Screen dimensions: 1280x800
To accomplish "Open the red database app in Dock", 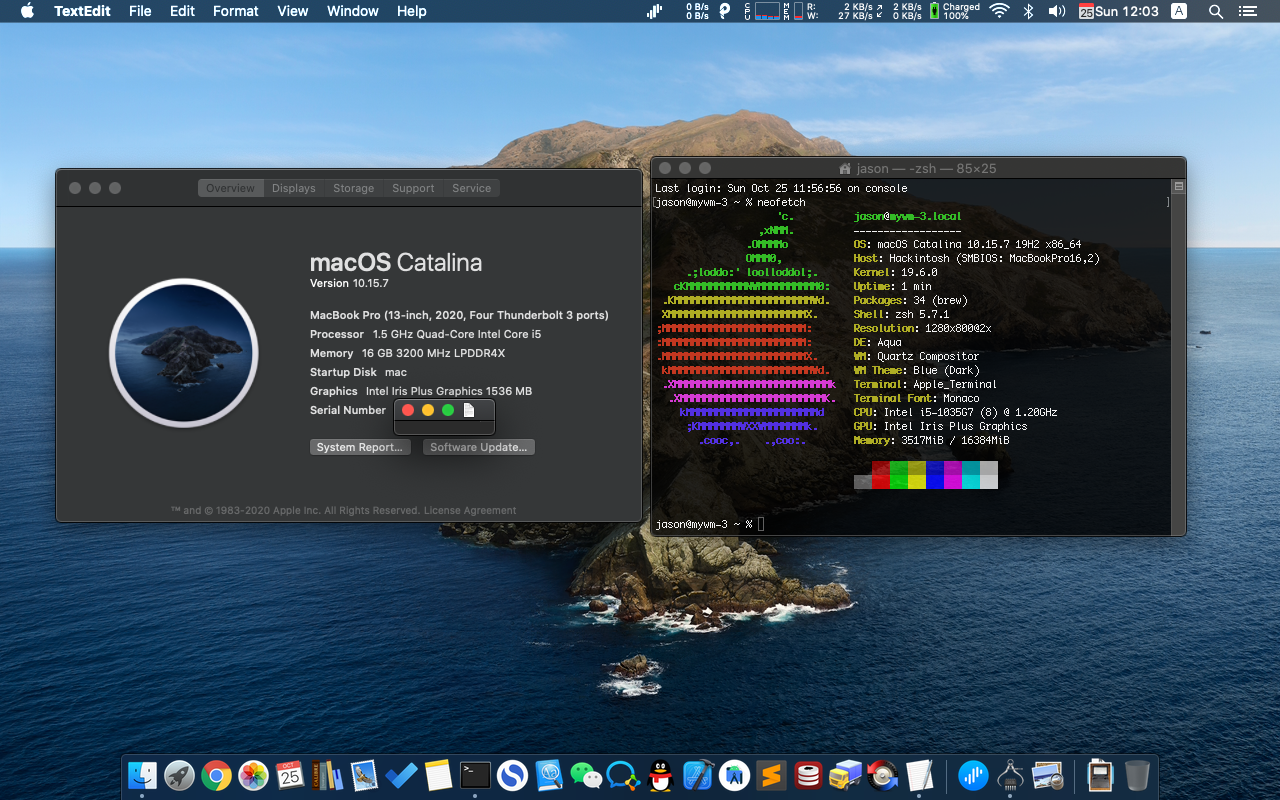I will (808, 775).
